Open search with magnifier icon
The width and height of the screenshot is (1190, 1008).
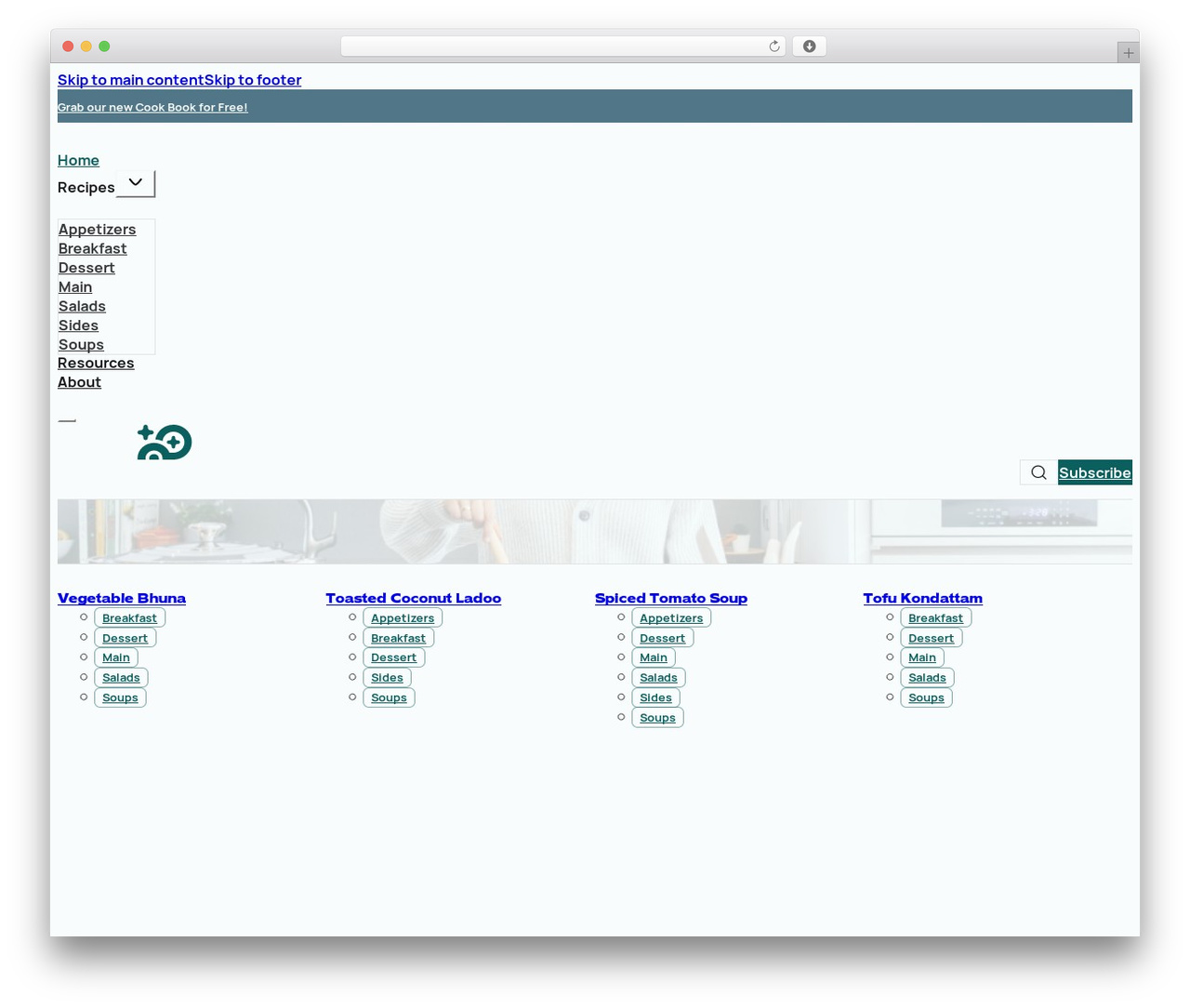tap(1038, 472)
